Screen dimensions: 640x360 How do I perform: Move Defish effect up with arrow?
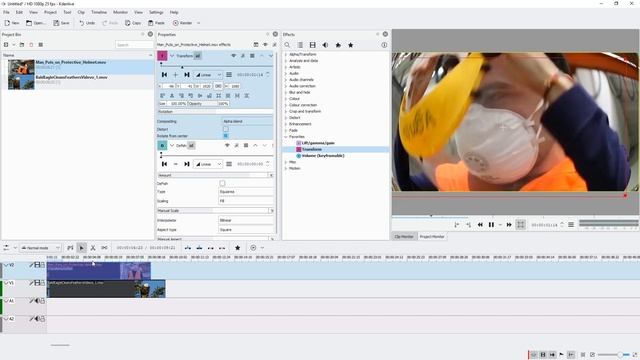(256, 145)
